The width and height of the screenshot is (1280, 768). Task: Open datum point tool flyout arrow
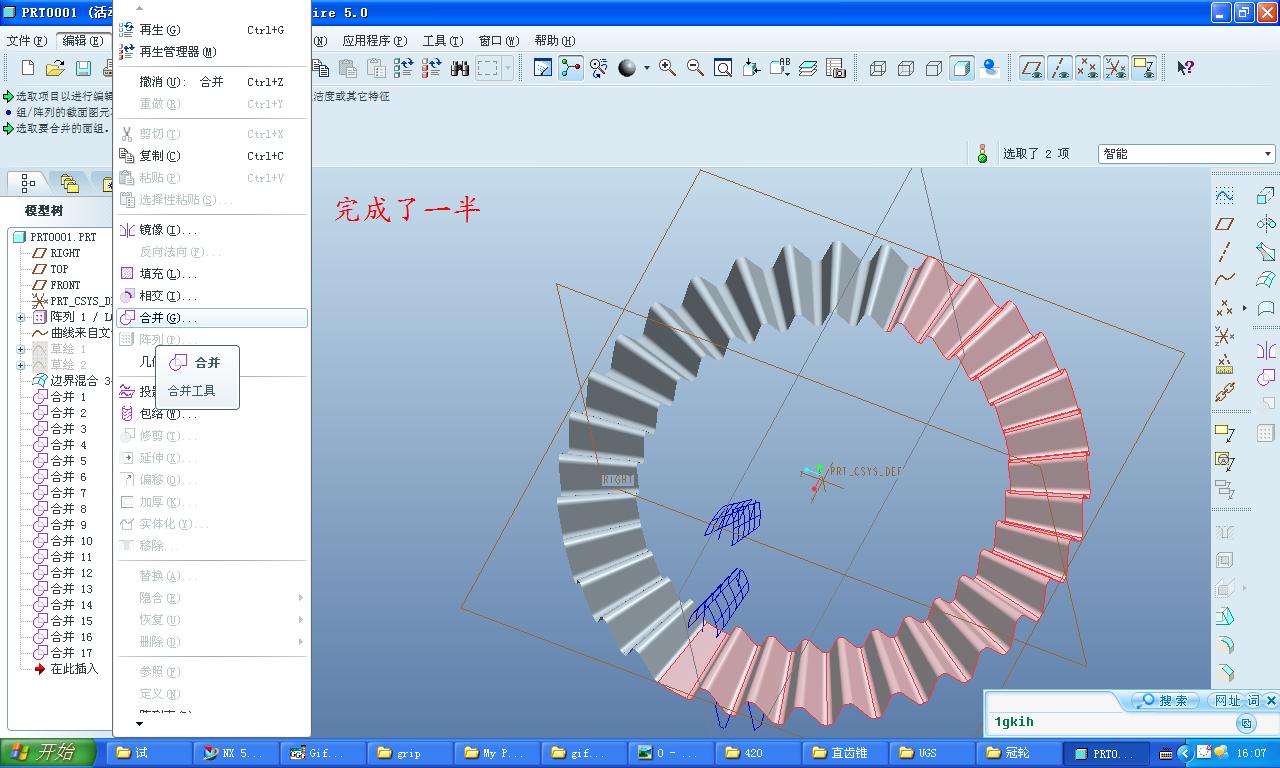click(1245, 308)
